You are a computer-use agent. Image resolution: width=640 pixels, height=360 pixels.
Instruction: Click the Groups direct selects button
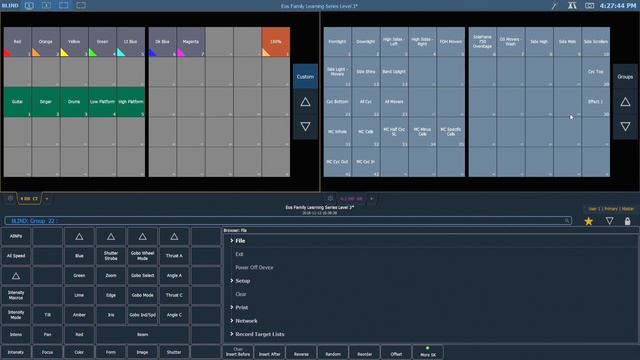[x=625, y=76]
